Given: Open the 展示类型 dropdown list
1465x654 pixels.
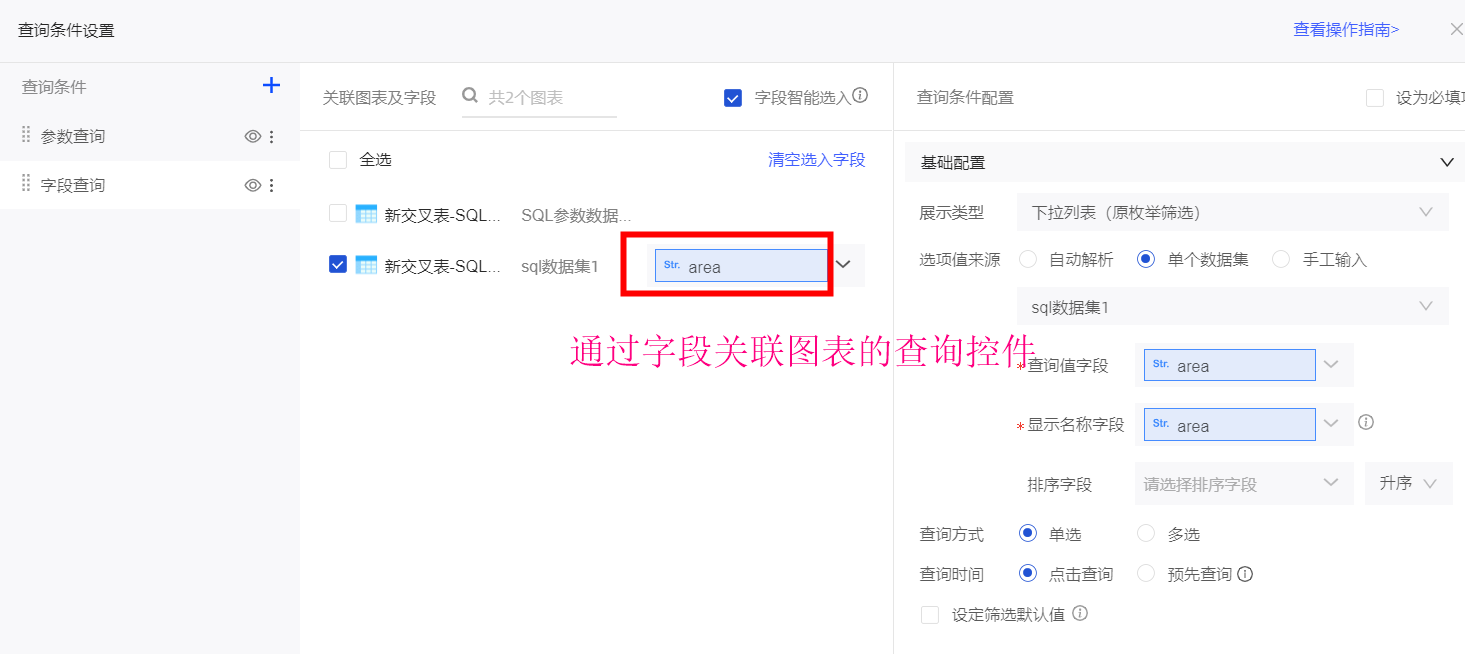Looking at the screenshot, I should pyautogui.click(x=1232, y=213).
